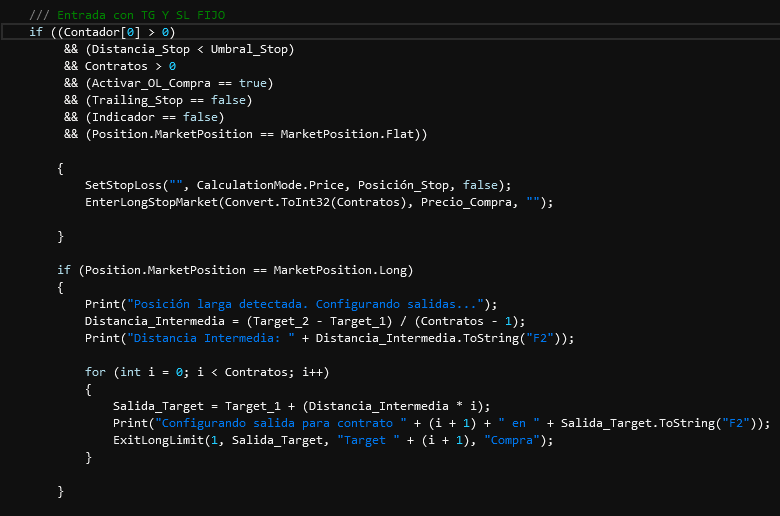This screenshot has height=516, width=780.
Task: Click the 'Distancia_Stop' variable in the condition
Action: (x=141, y=49)
